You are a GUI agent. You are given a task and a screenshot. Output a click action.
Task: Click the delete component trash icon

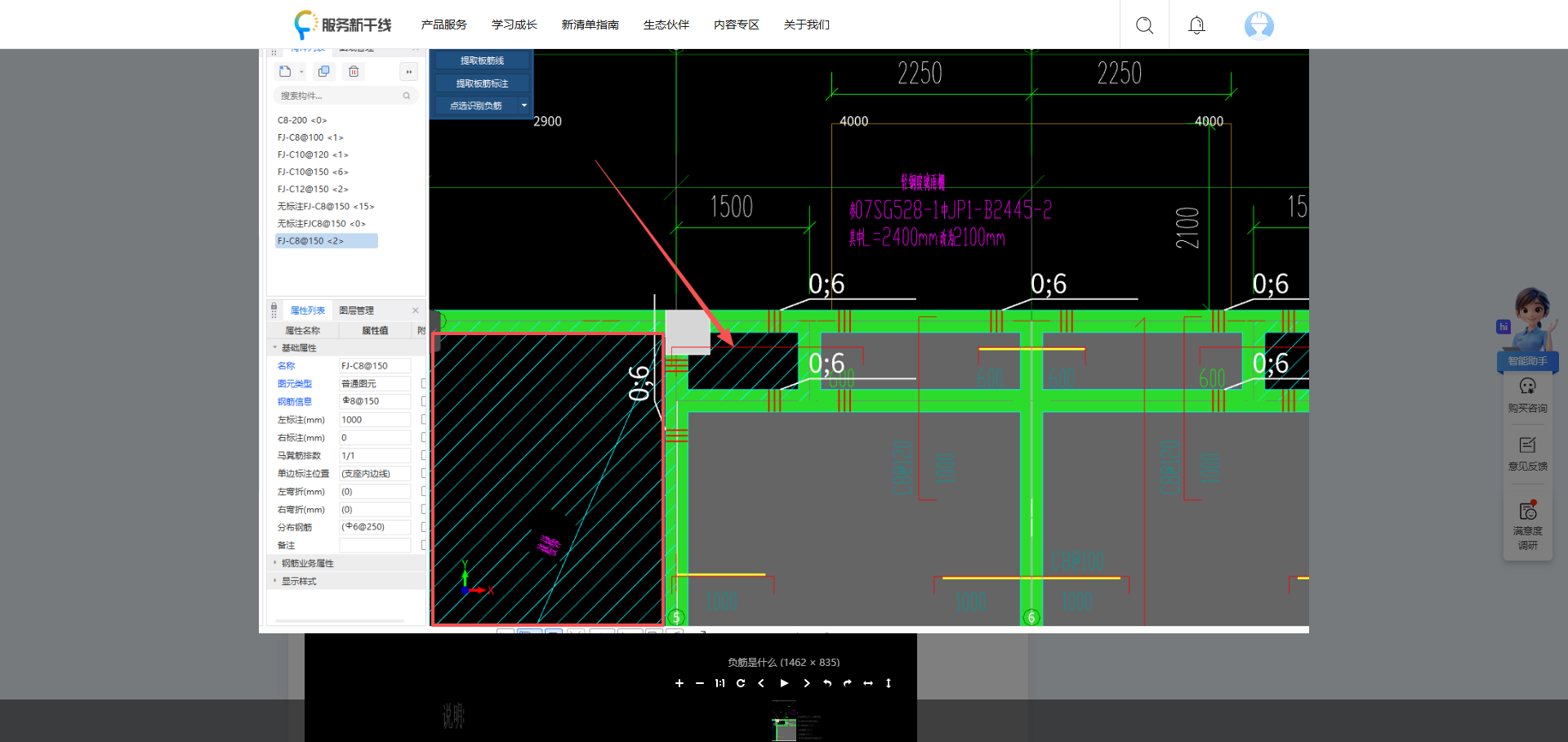[x=354, y=72]
